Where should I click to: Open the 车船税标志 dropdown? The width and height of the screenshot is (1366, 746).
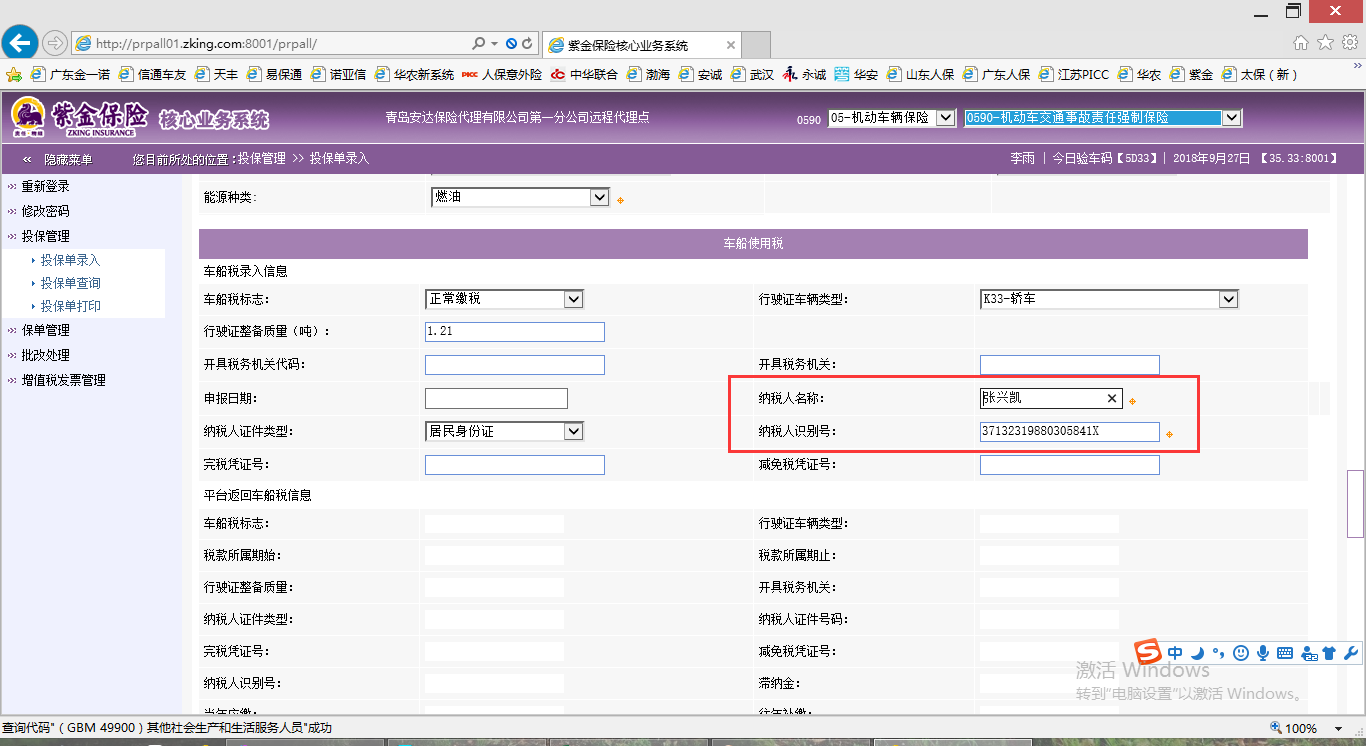click(x=573, y=299)
